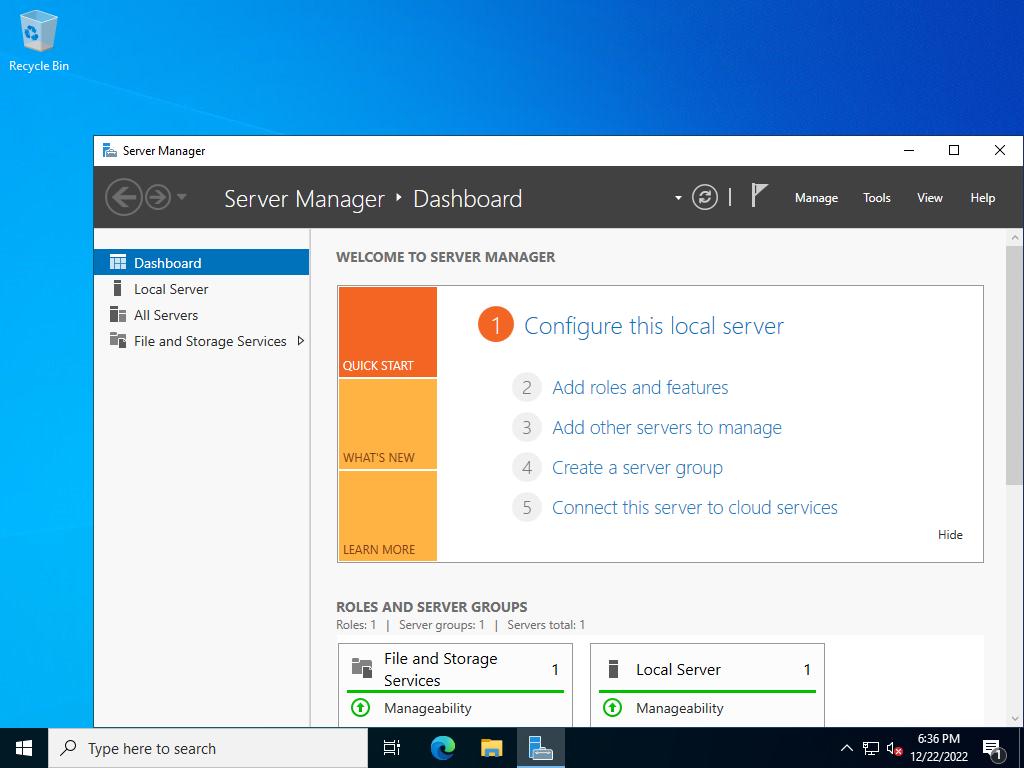Open the taskbar clock and date

click(x=939, y=748)
